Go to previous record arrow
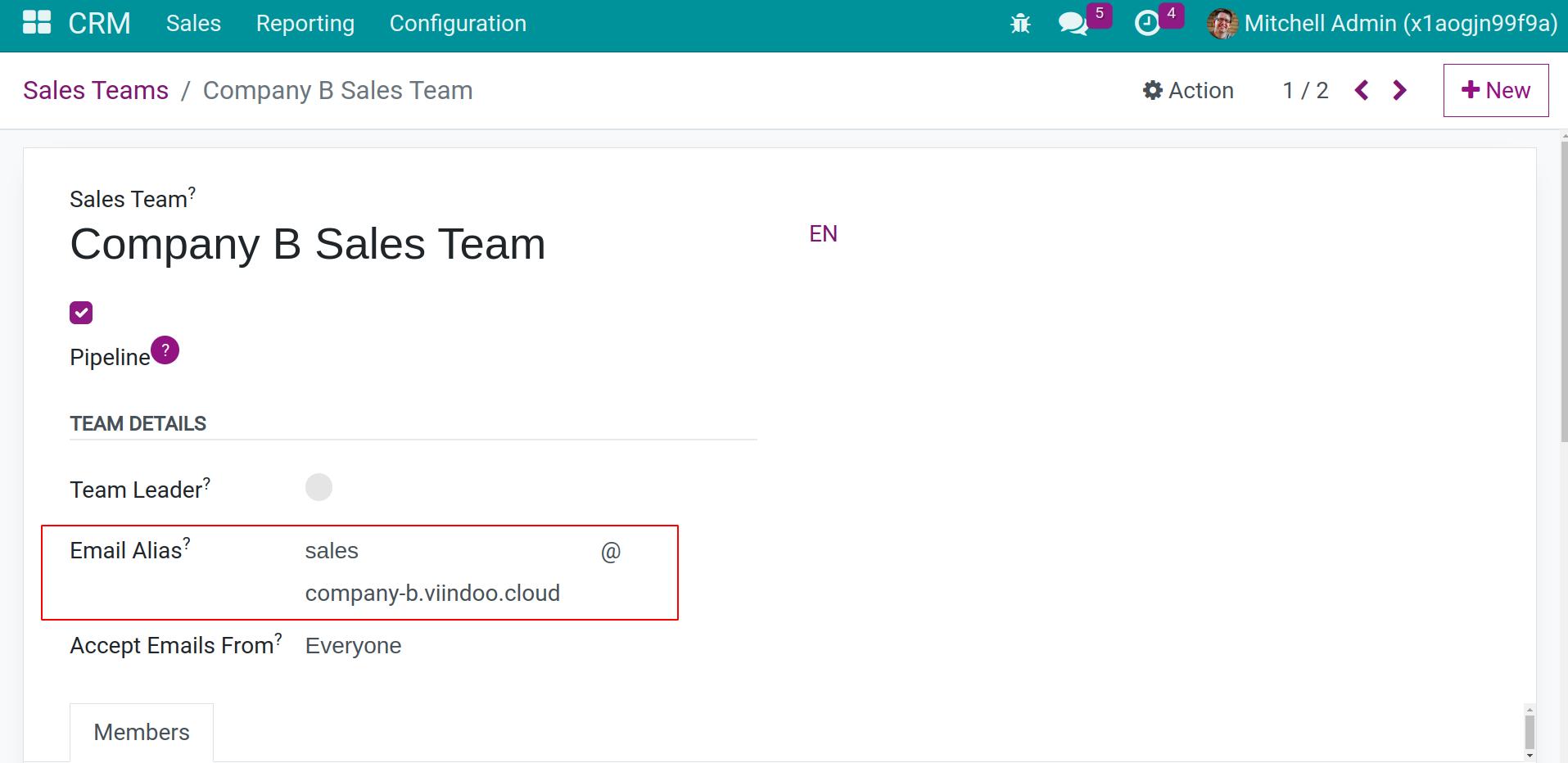 tap(1362, 90)
